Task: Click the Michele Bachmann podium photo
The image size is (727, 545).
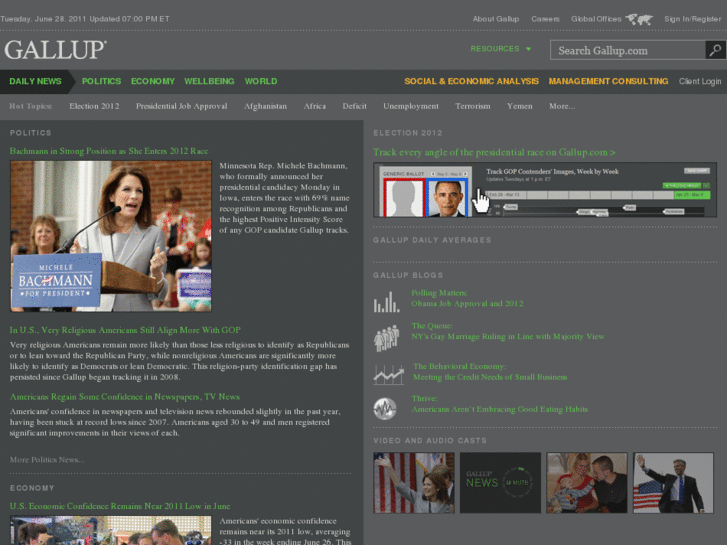Action: click(111, 236)
